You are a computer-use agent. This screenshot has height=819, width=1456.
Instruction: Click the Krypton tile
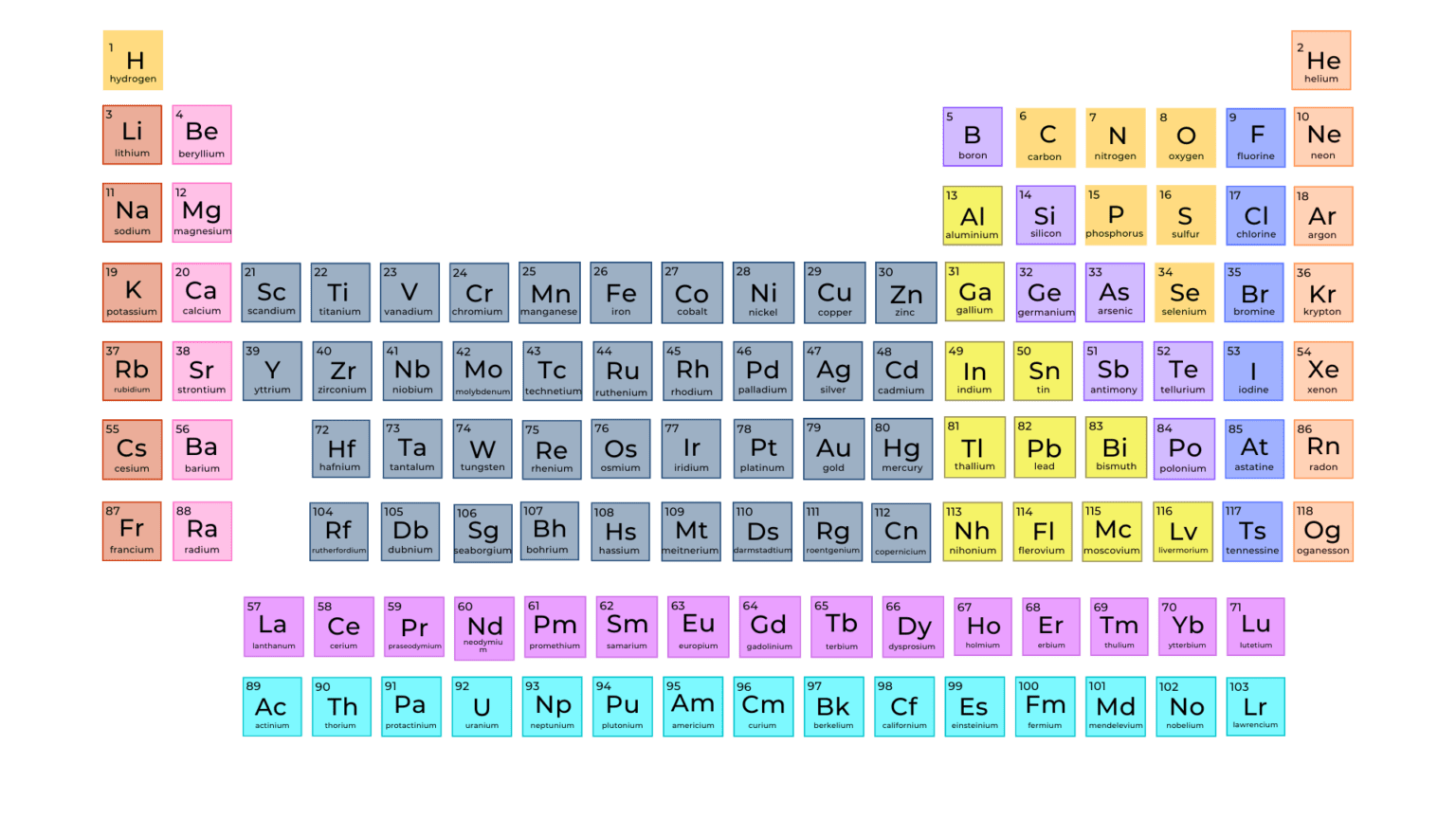click(x=1323, y=293)
